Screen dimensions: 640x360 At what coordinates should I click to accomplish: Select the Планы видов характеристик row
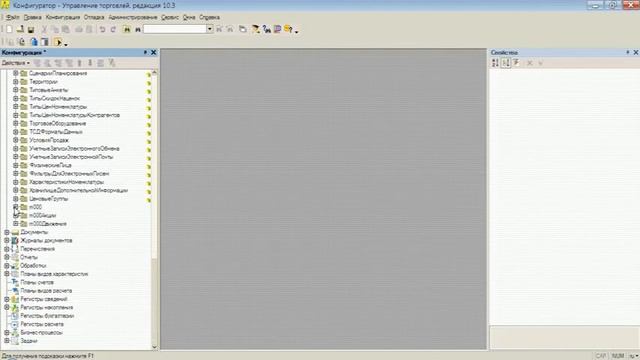pos(54,274)
